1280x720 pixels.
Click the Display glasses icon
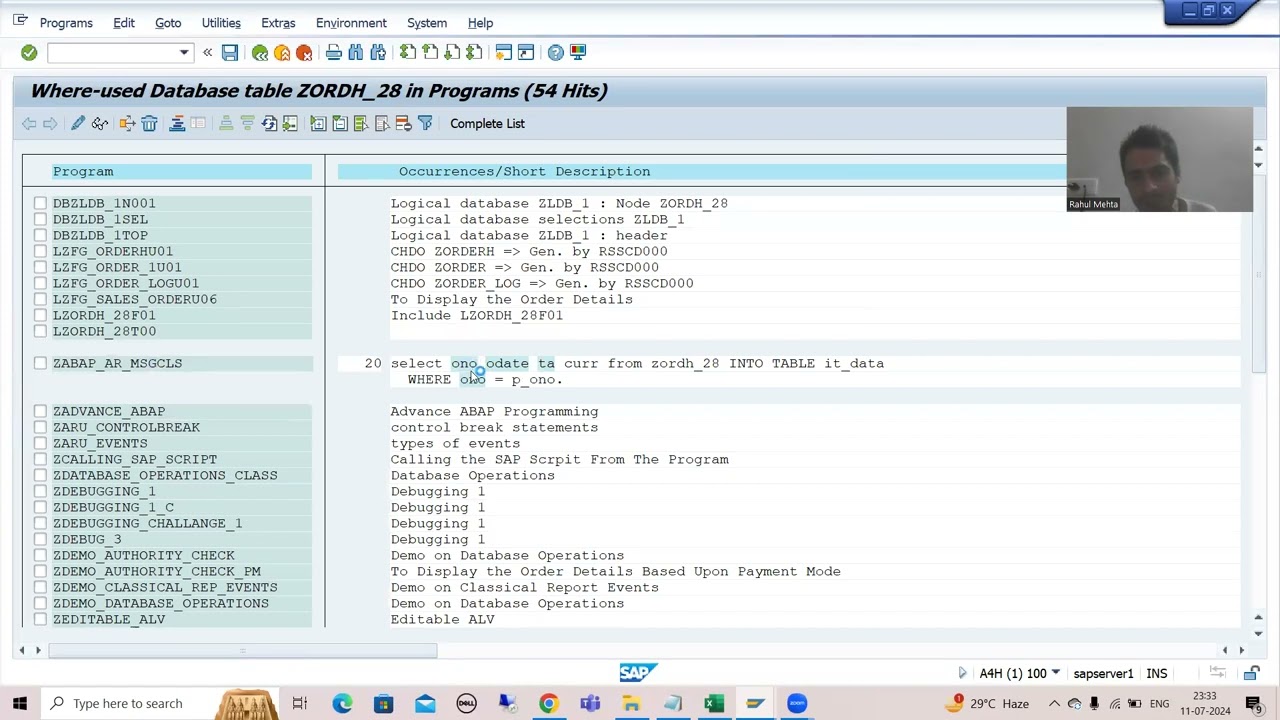point(100,123)
